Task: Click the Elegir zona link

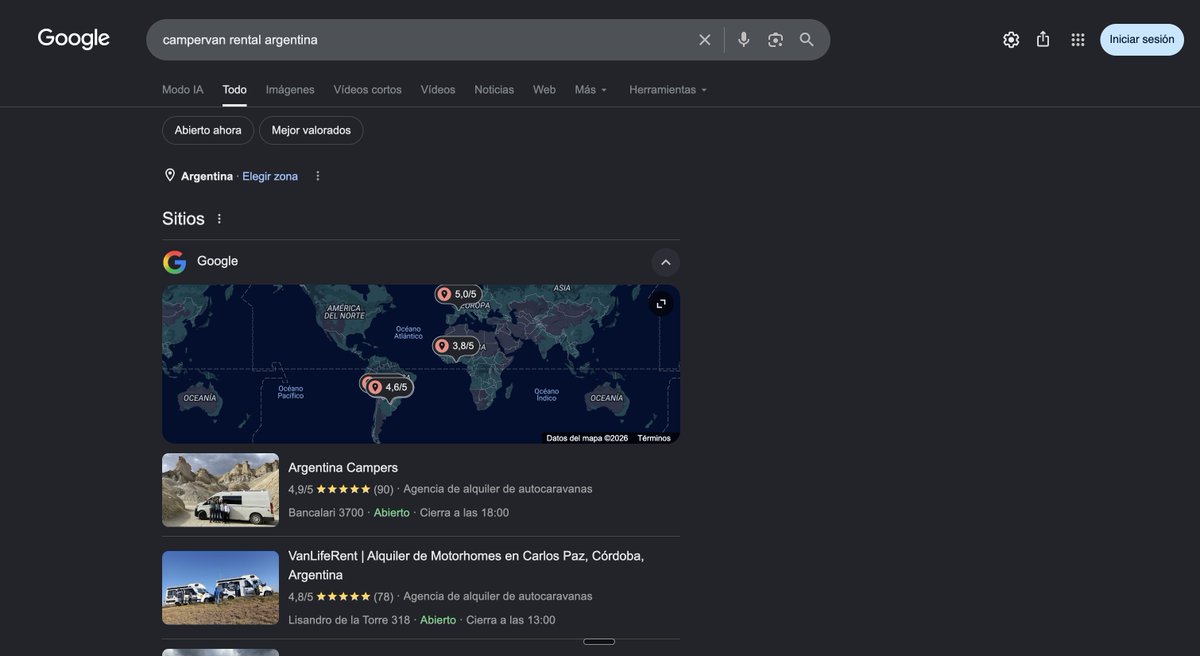Action: [270, 176]
